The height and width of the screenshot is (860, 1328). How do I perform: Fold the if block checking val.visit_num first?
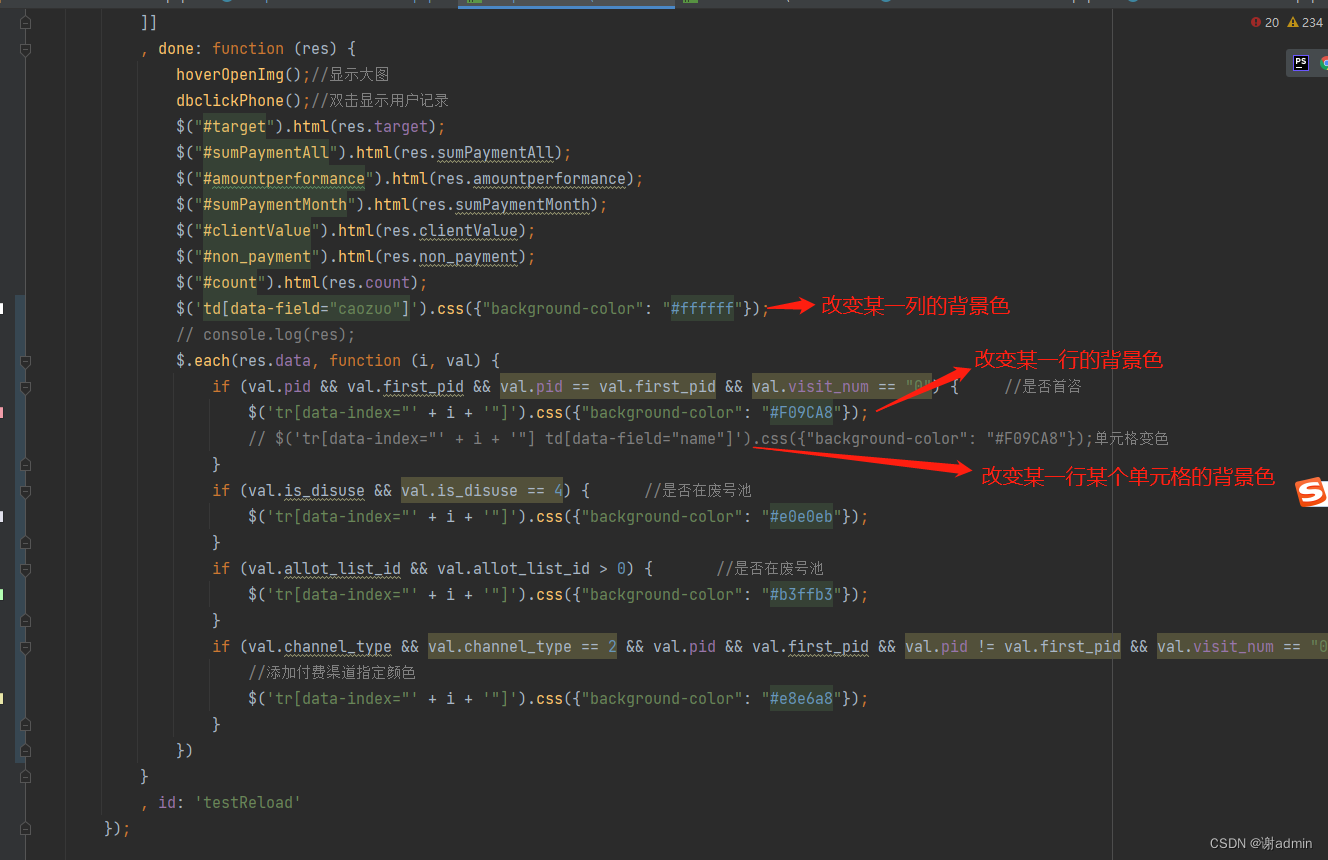(x=26, y=386)
